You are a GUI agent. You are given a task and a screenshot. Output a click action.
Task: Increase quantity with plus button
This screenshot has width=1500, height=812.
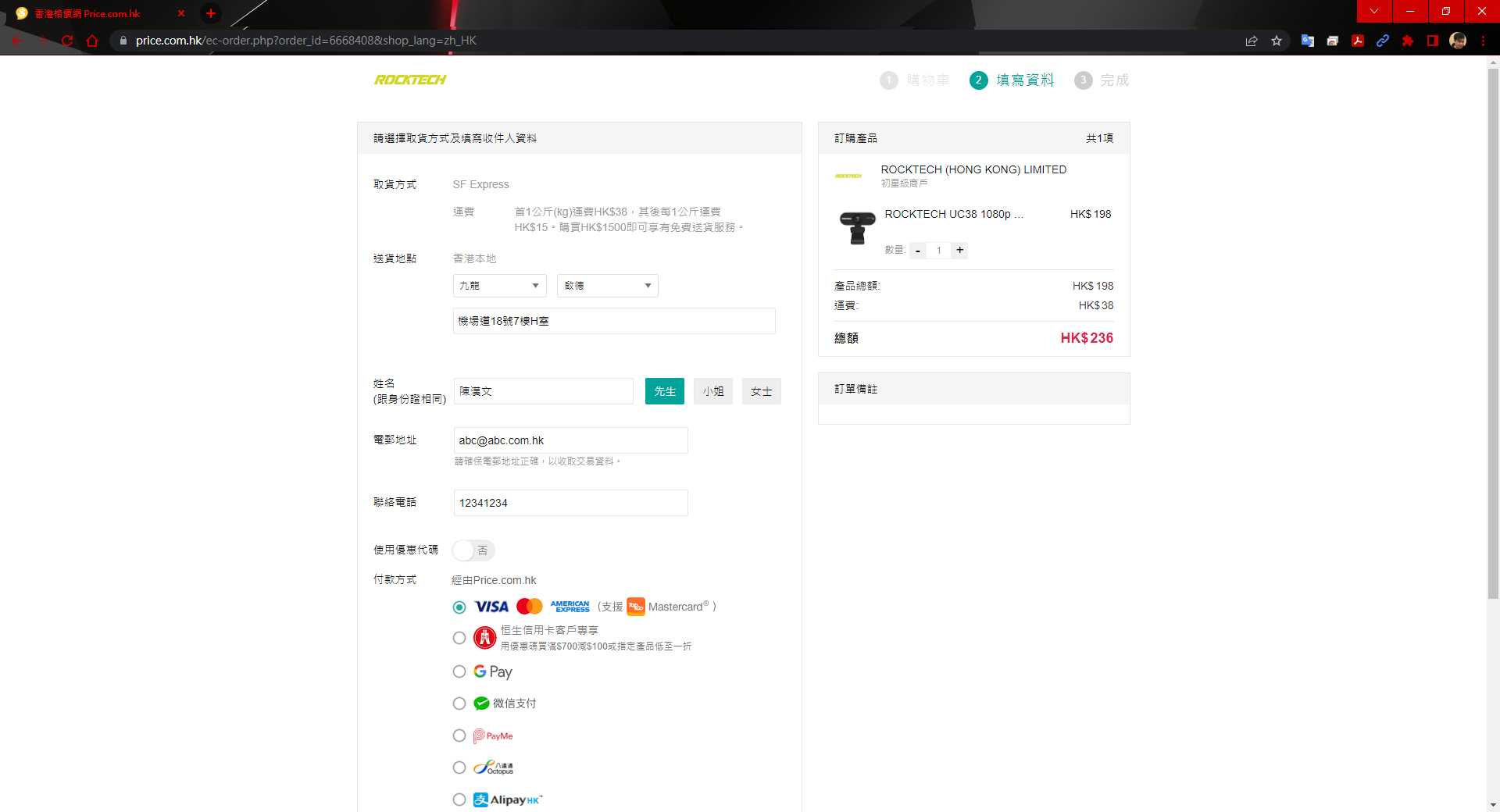(x=960, y=250)
